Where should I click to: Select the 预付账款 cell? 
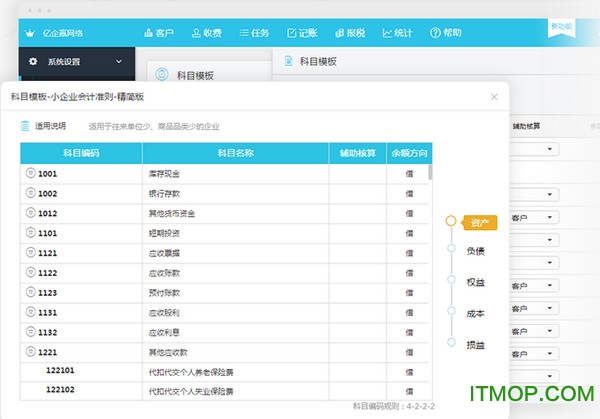[235, 293]
